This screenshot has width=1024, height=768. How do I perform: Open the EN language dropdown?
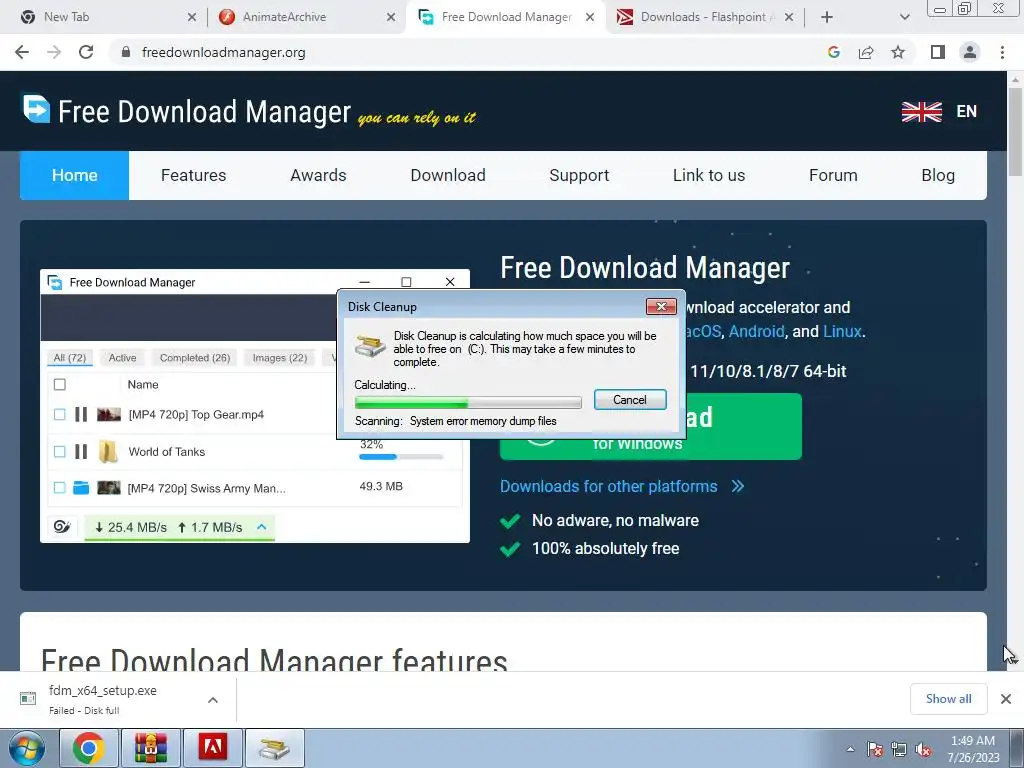[x=967, y=112]
